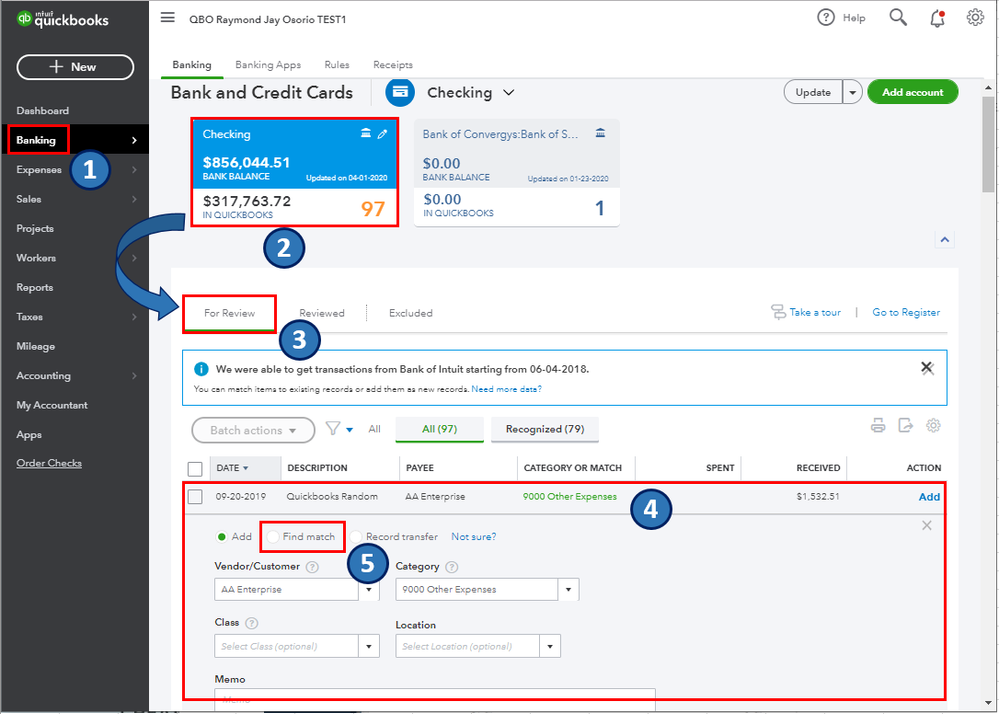This screenshot has width=999, height=714.
Task: Open the filter dropdown arrow
Action: (349, 430)
